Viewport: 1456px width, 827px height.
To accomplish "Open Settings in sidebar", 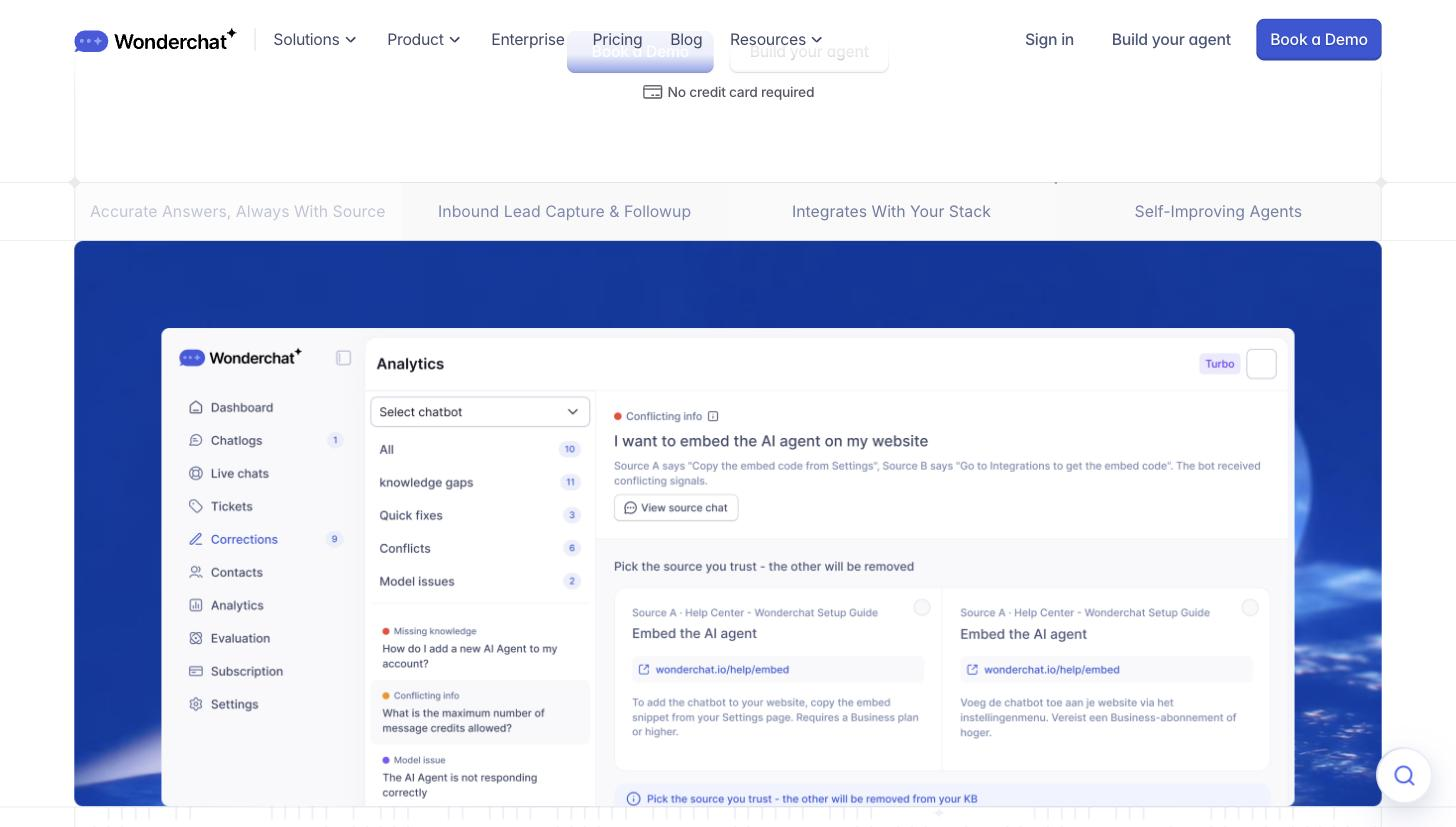I will [x=224, y=705].
